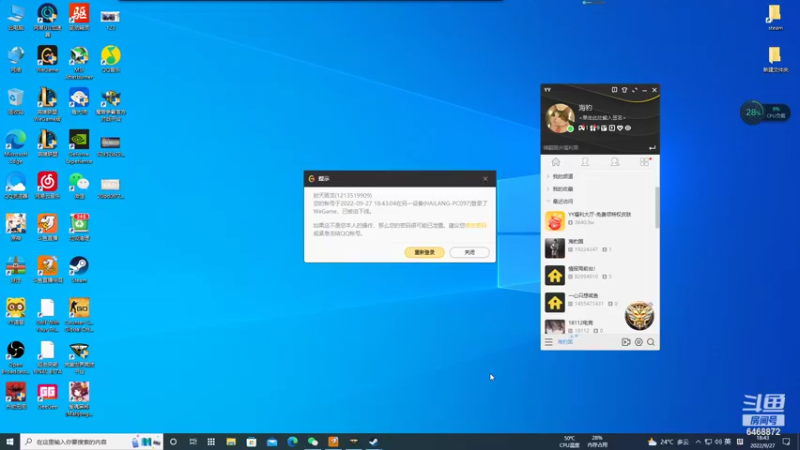Close the WeGame prompt with X
The image size is (800, 450).
click(485, 179)
